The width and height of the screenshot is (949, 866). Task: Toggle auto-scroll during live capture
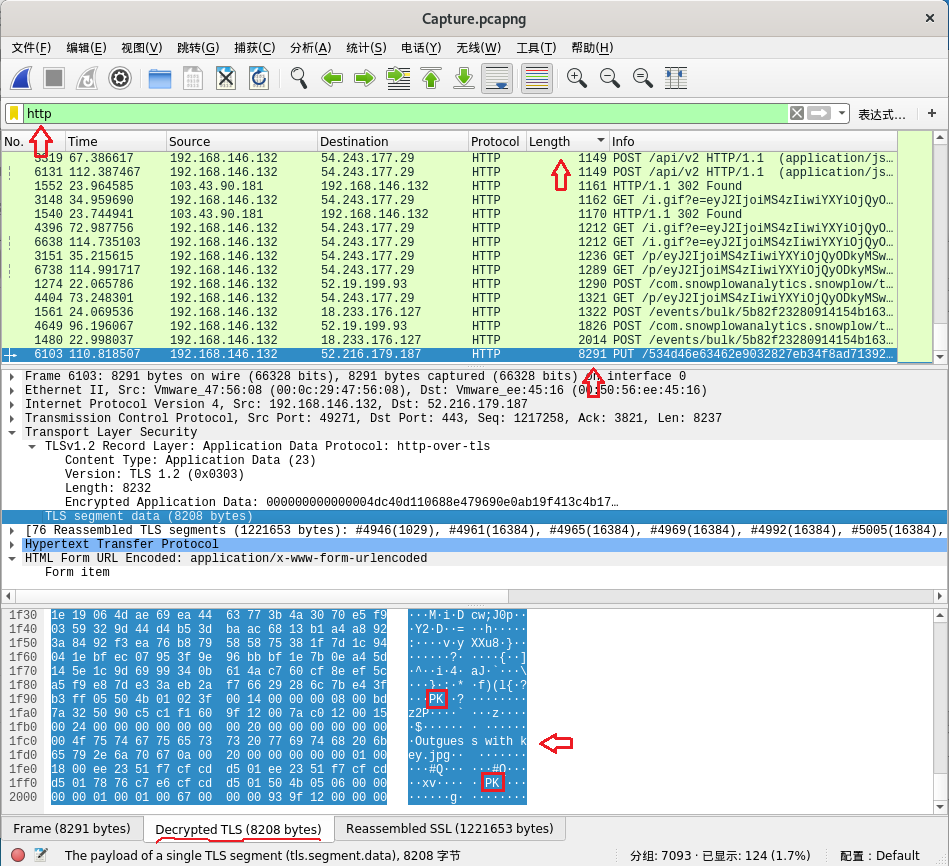(x=497, y=78)
